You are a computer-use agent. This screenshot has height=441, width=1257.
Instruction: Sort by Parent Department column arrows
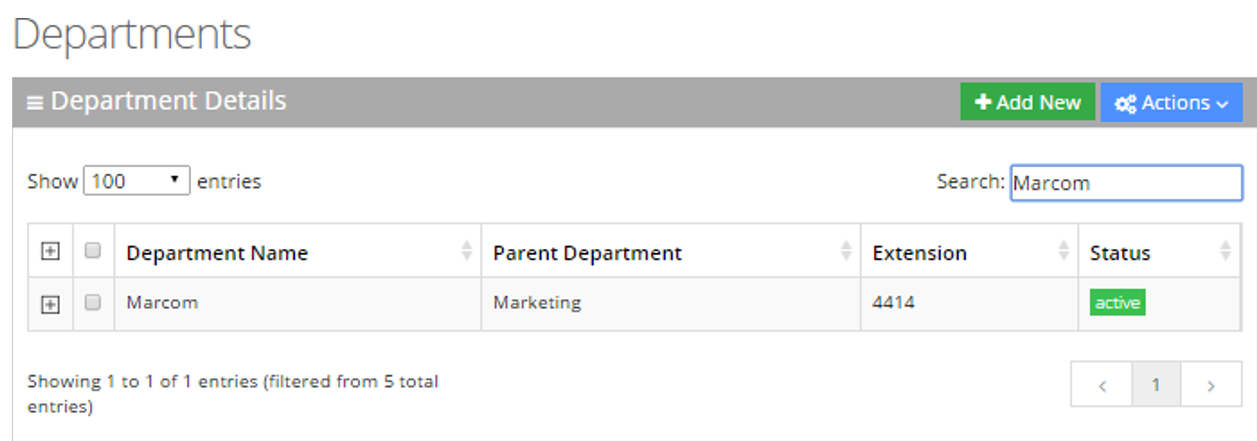coord(846,252)
